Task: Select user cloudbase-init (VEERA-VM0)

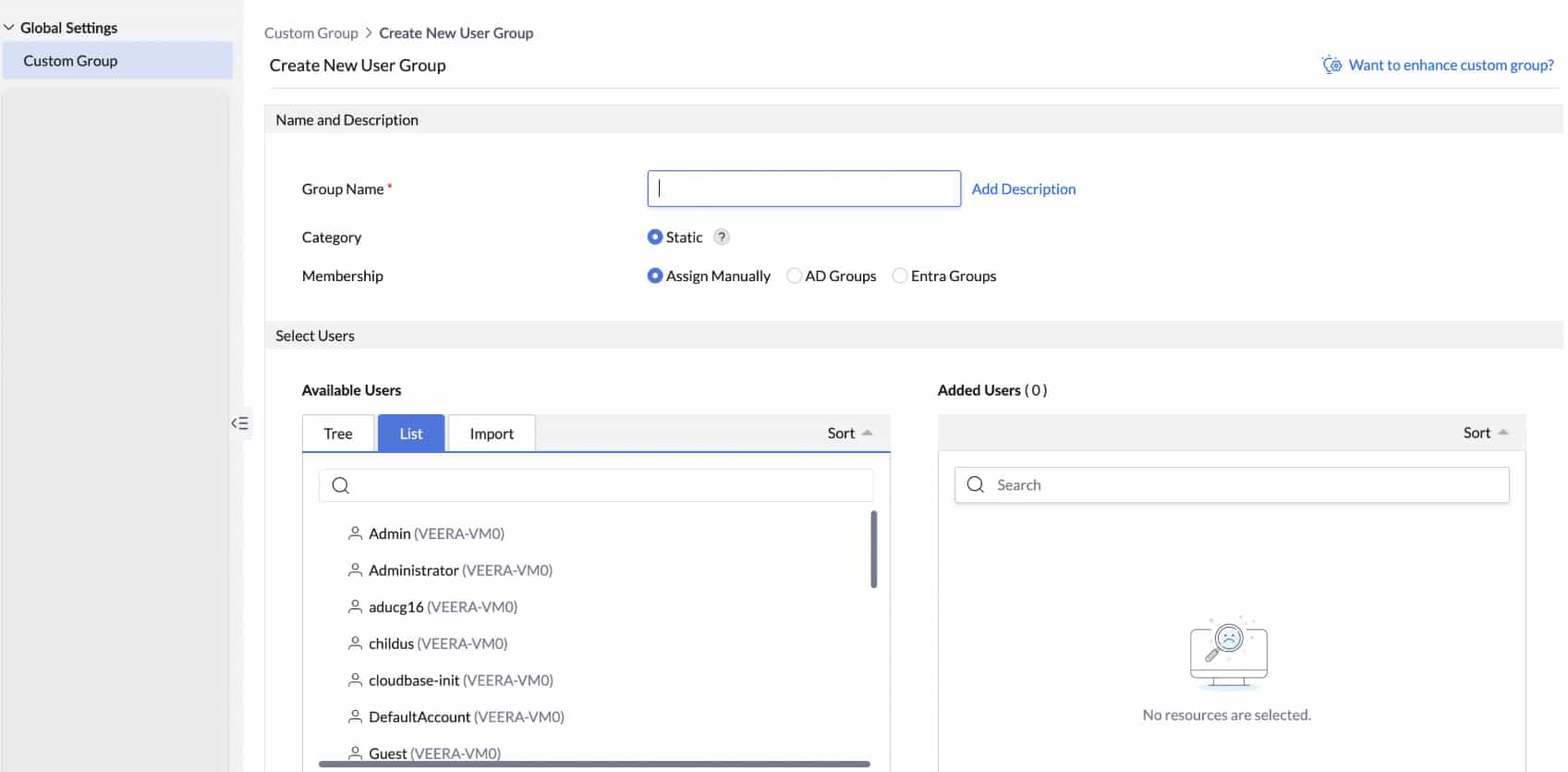Action: [x=460, y=680]
